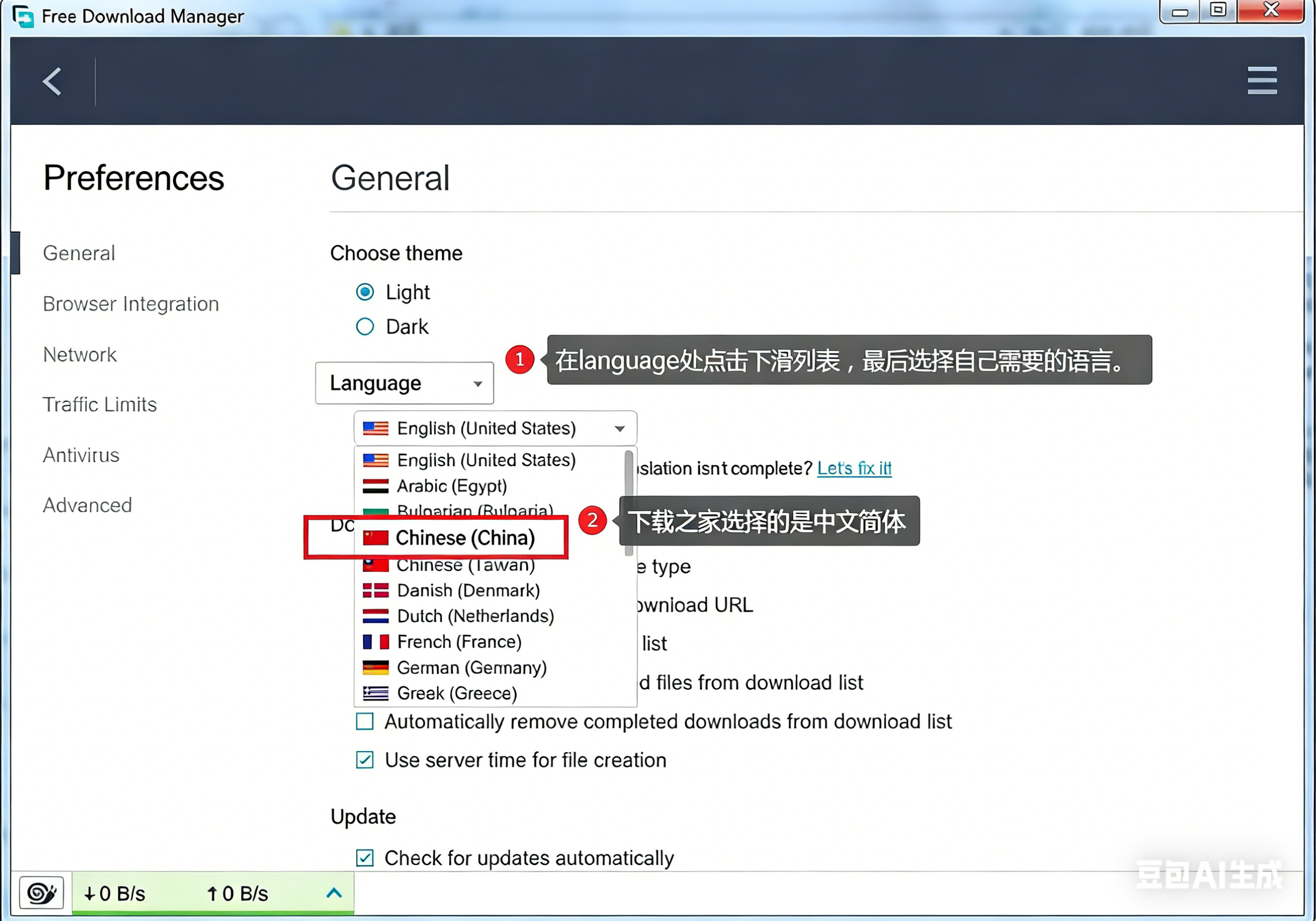Viewport: 1316px width, 921px height.
Task: Open the hamburger menu icon
Action: [x=1262, y=80]
